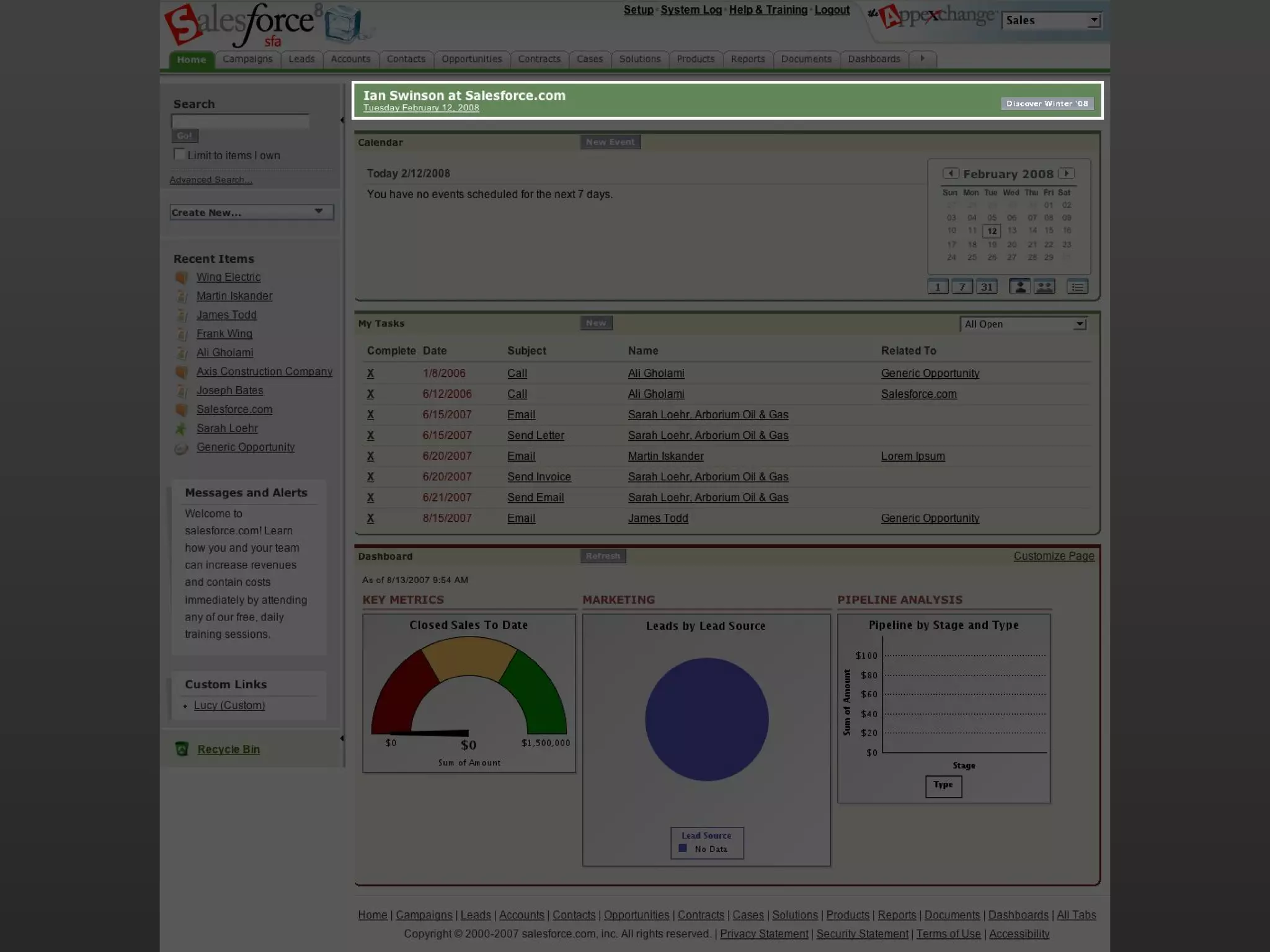Go to next month in calendar
Viewport: 1270px width, 952px height.
click(1067, 174)
